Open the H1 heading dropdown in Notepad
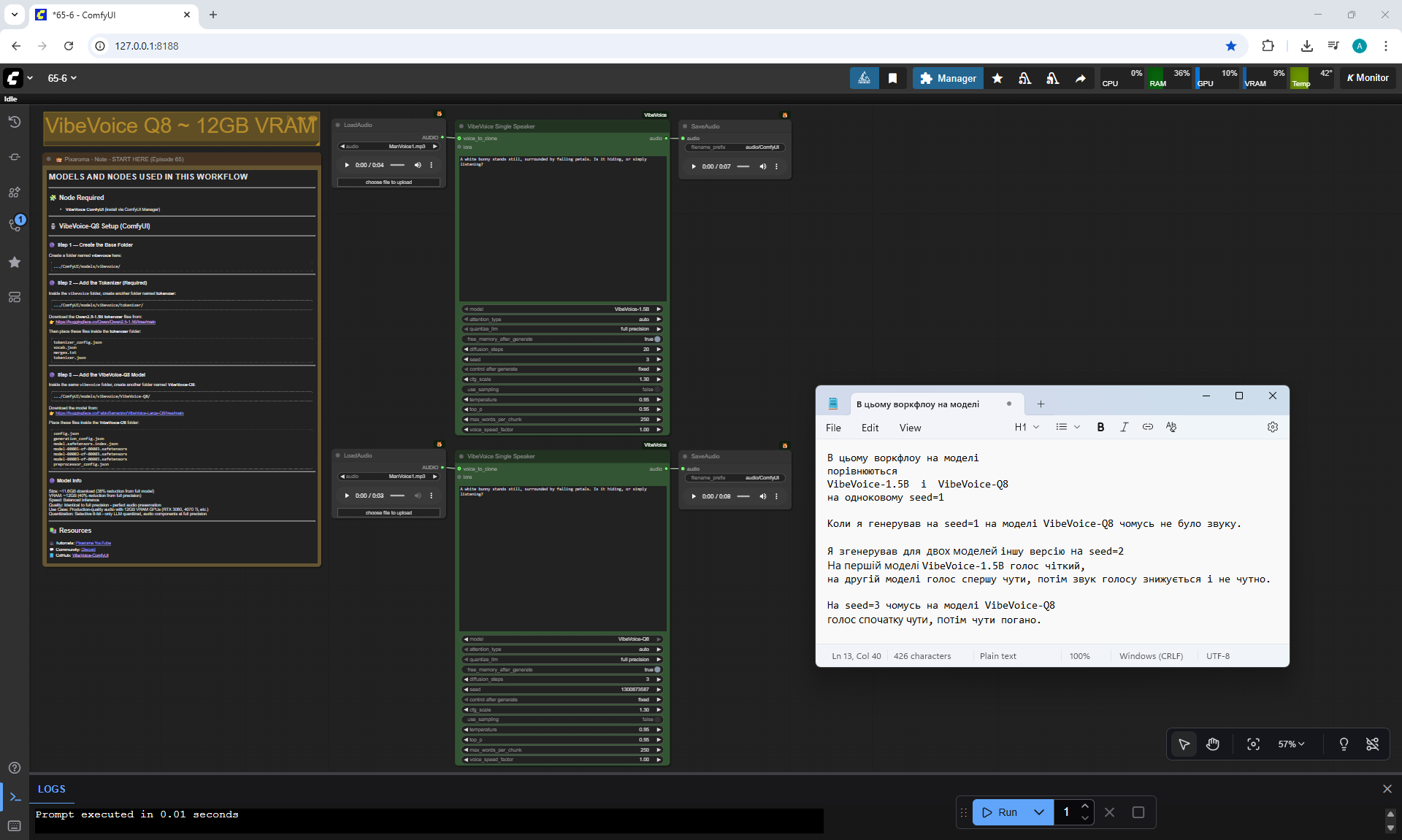Viewport: 1402px width, 840px height. [1027, 427]
